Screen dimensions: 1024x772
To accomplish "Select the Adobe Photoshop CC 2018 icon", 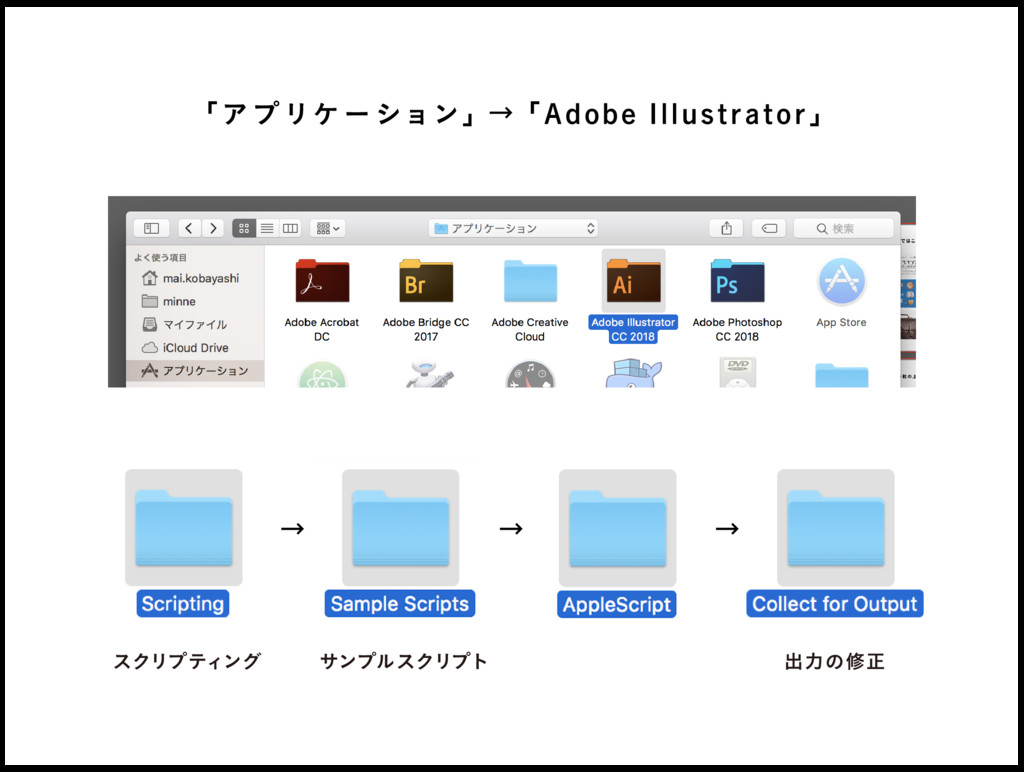I will tap(737, 281).
